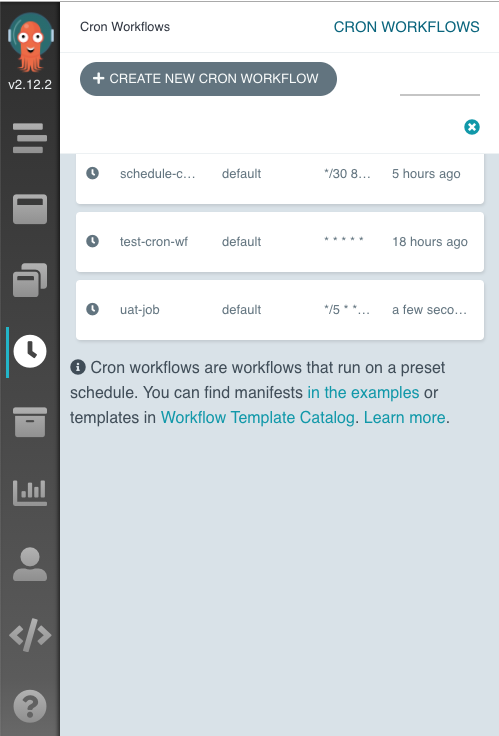Follow the 'in the examples' link
The width and height of the screenshot is (499, 736).
pos(363,392)
